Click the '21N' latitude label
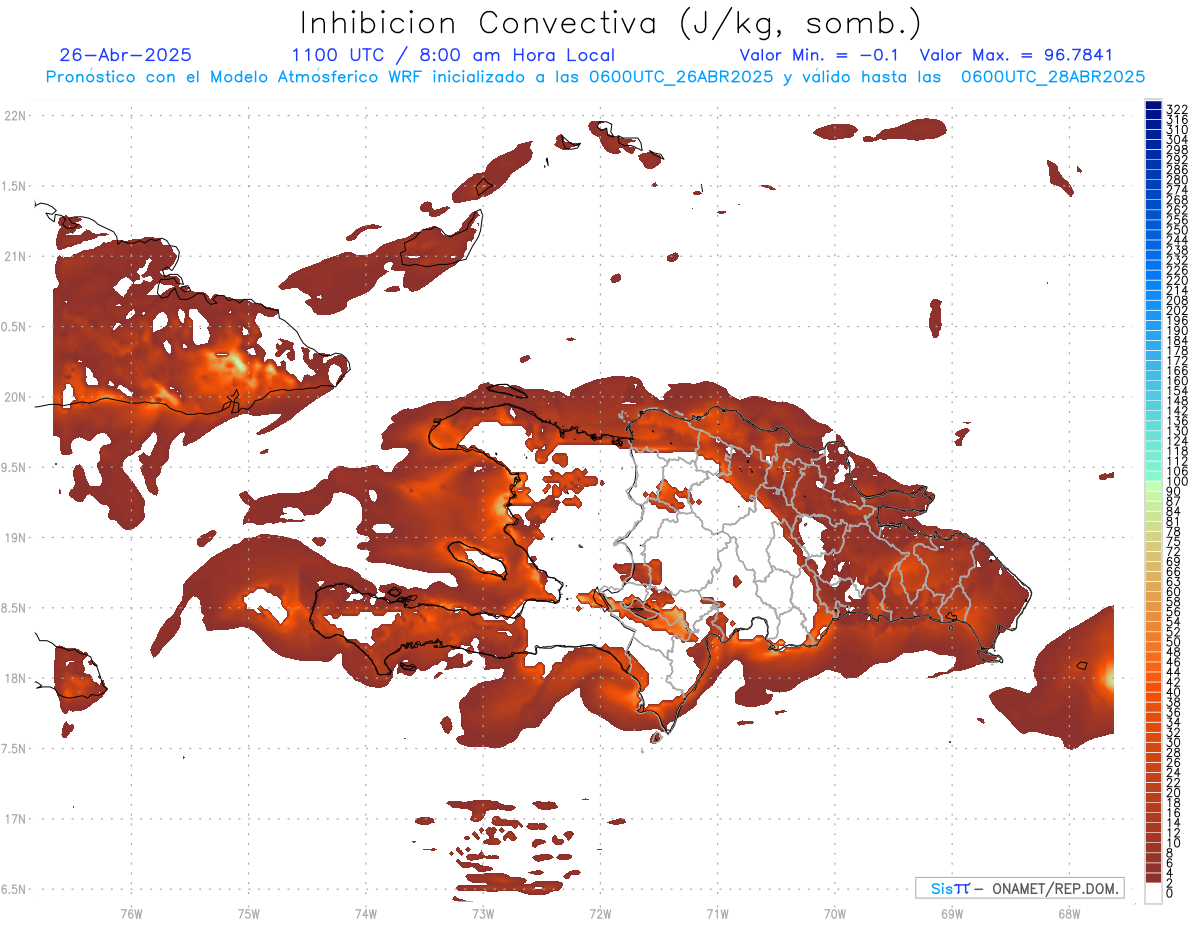Viewport: 1200px width, 927px height. coord(15,256)
